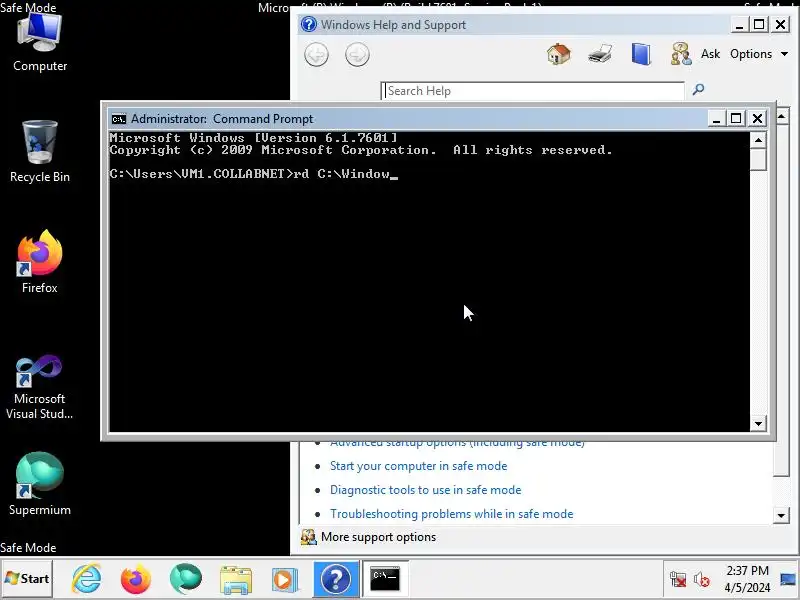Minimize Windows Help and Support window

[x=739, y=24]
